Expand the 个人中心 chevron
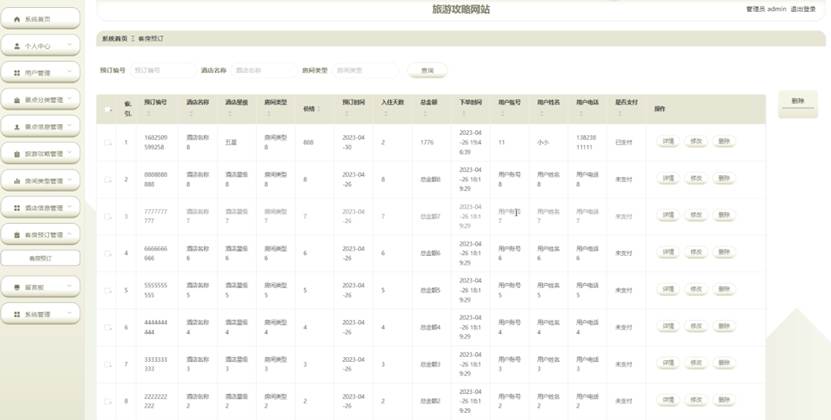 click(69, 46)
